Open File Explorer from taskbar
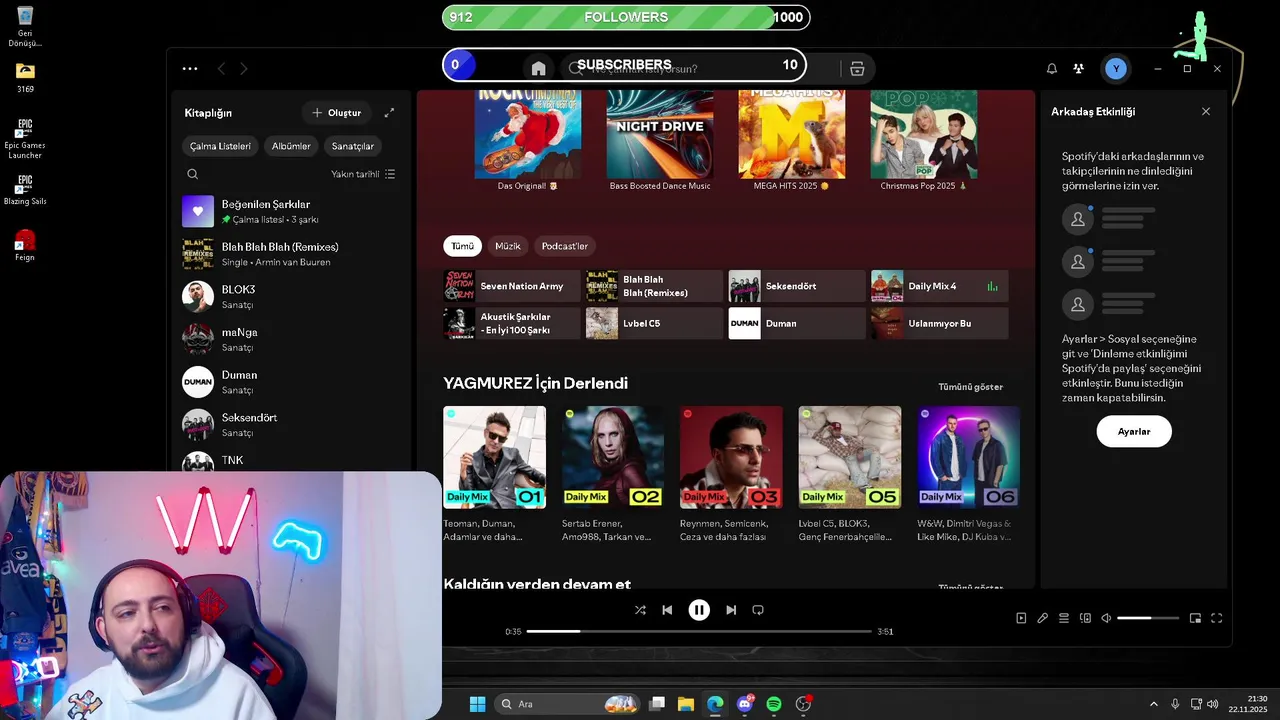Image resolution: width=1280 pixels, height=720 pixels. [x=686, y=704]
